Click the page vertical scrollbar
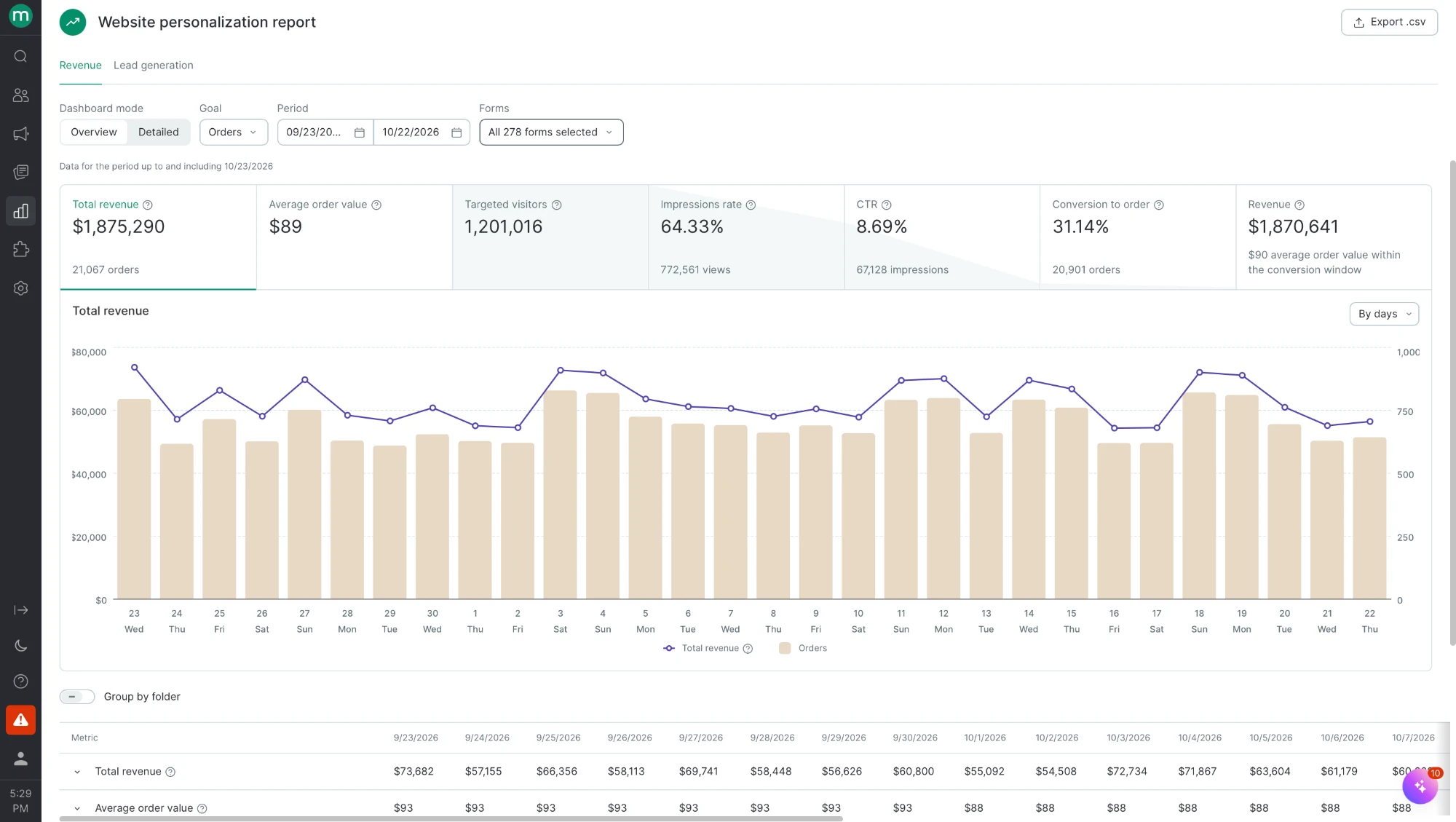This screenshot has width=1456, height=822. pos(1452,403)
